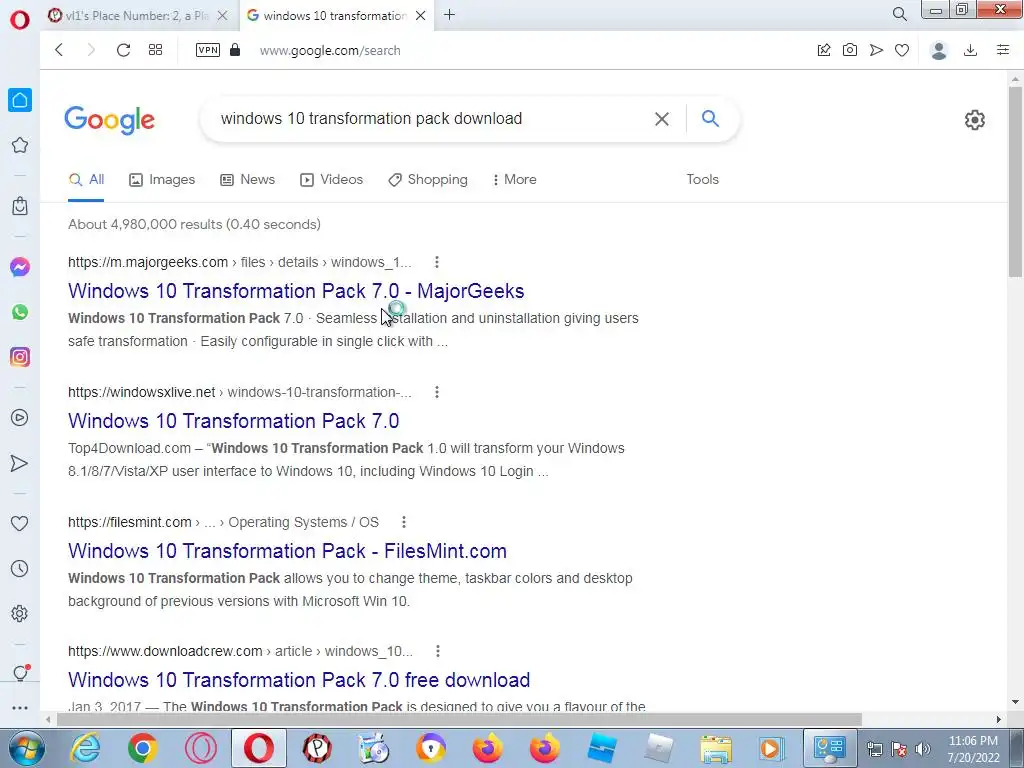This screenshot has height=768, width=1024.
Task: Click the address bar URL field
Action: point(330,50)
